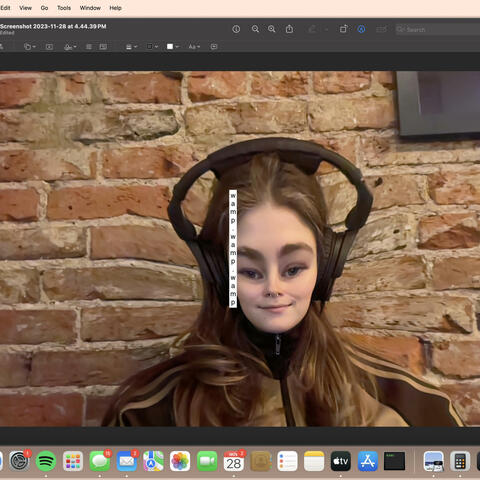Open the Border Color dropdown
This screenshot has height=480, width=480.
pos(153,47)
